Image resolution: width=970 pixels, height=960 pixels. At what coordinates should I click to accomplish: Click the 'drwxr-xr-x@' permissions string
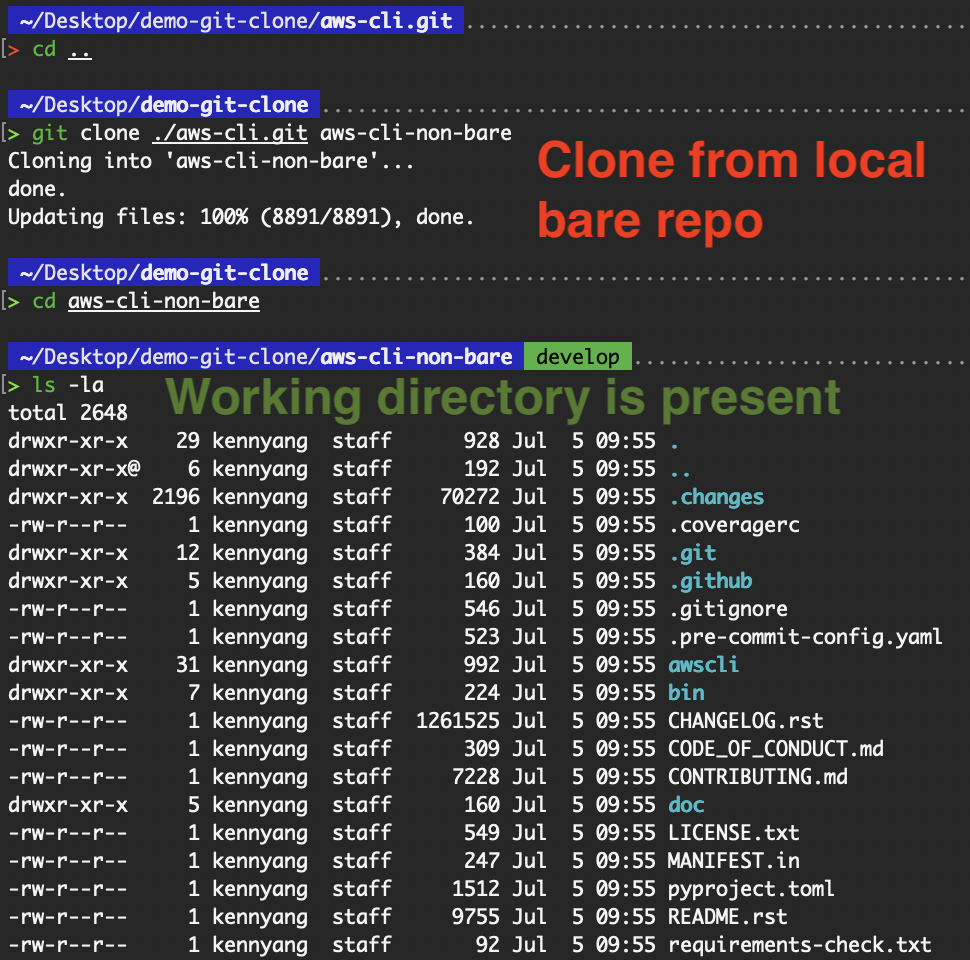(74, 469)
